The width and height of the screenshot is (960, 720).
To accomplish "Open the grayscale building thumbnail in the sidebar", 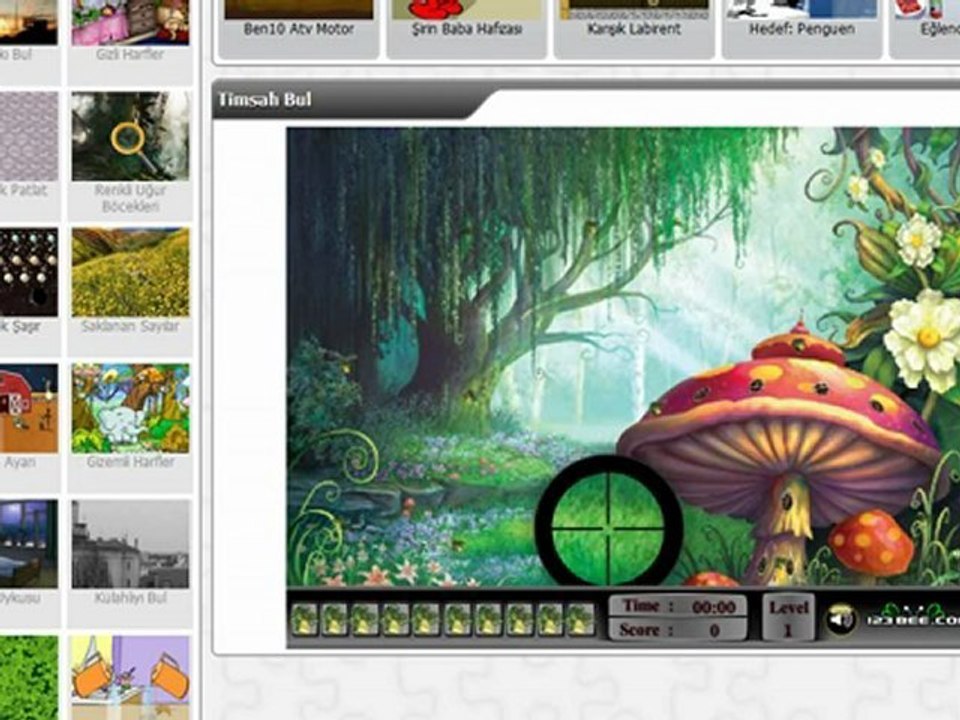I will (x=130, y=544).
